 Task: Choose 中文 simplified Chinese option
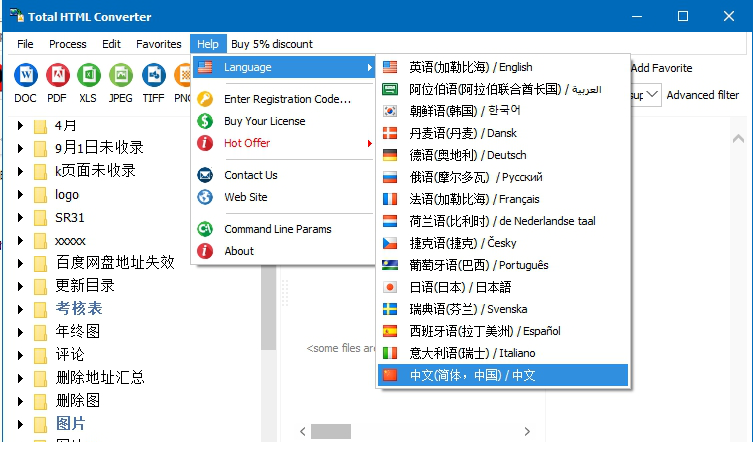(503, 375)
